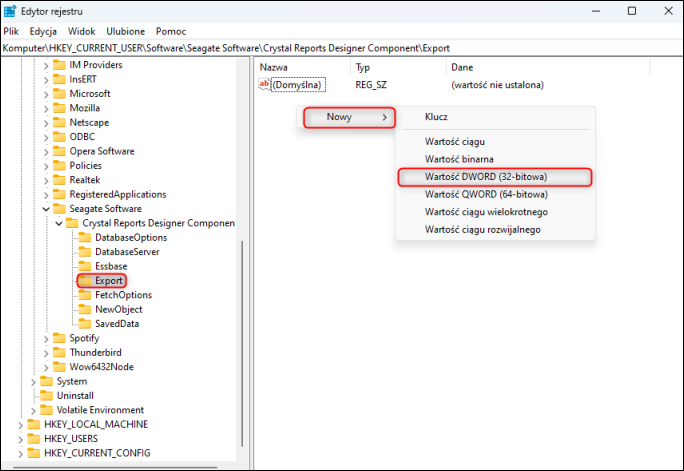Click the Registry Editor app icon in title bar

(10, 11)
